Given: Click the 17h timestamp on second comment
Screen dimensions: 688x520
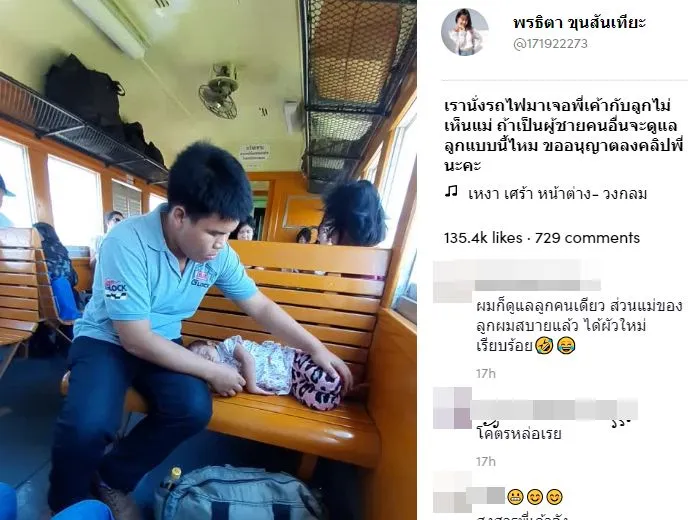Looking at the screenshot, I should (x=486, y=462).
